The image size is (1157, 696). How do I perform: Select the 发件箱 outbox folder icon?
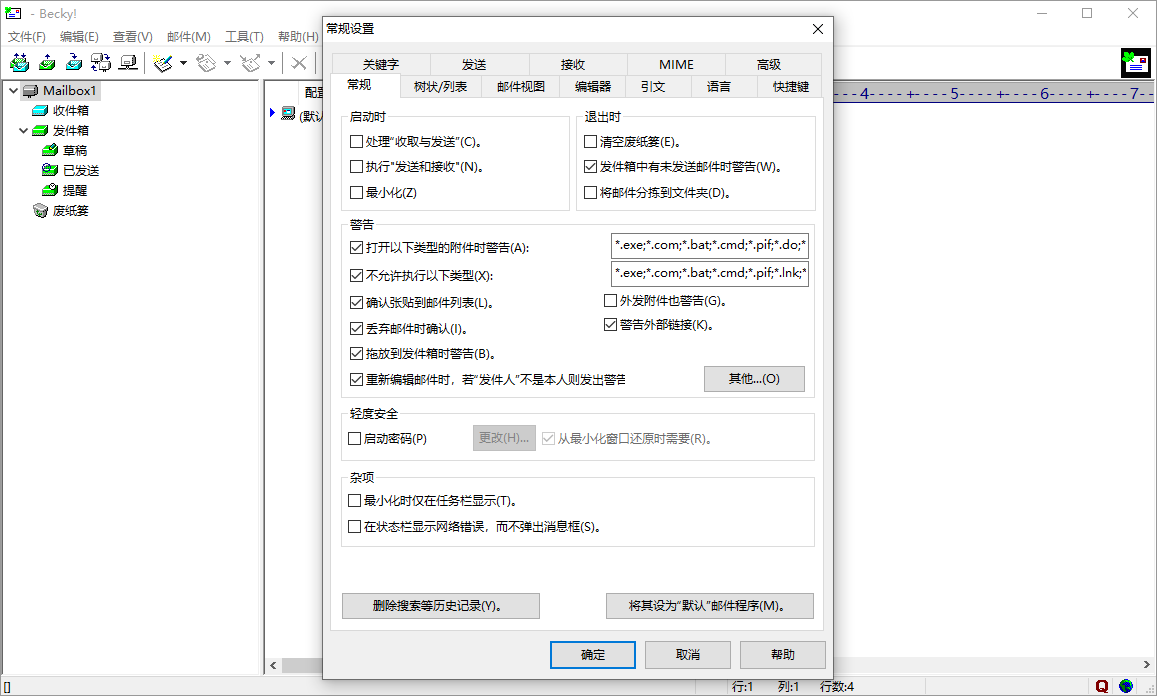pyautogui.click(x=40, y=131)
